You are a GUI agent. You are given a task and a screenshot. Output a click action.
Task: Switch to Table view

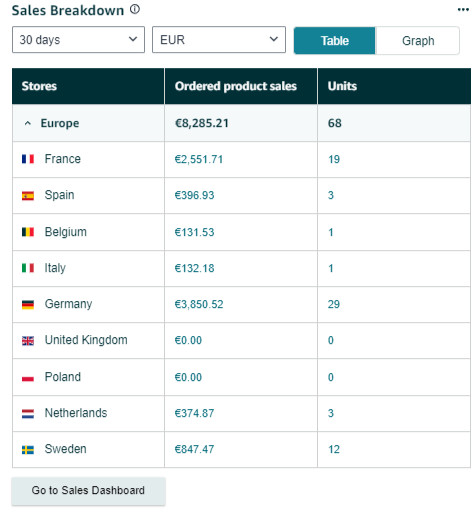[x=335, y=41]
